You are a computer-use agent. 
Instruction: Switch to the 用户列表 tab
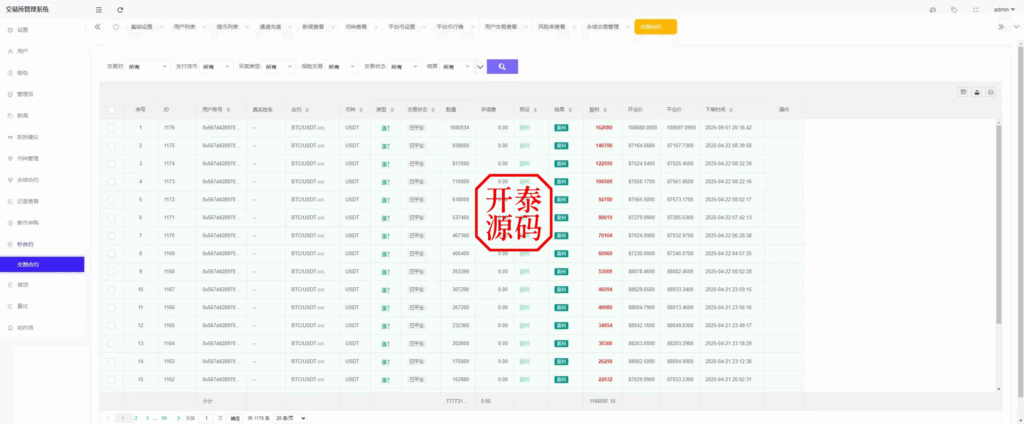point(185,27)
